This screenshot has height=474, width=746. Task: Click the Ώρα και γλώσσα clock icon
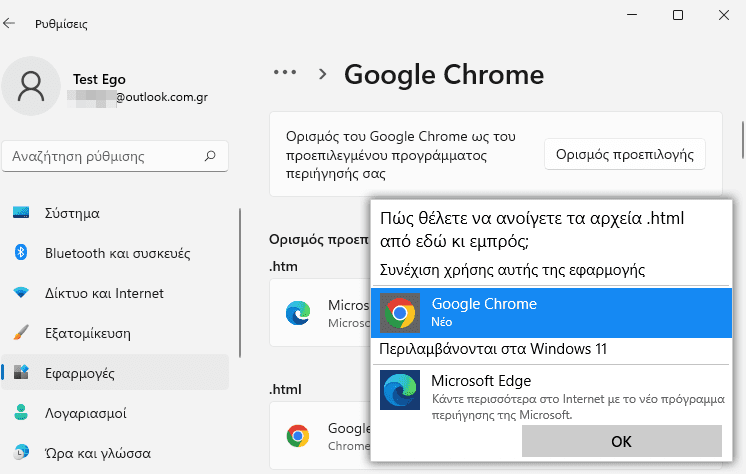pos(21,452)
